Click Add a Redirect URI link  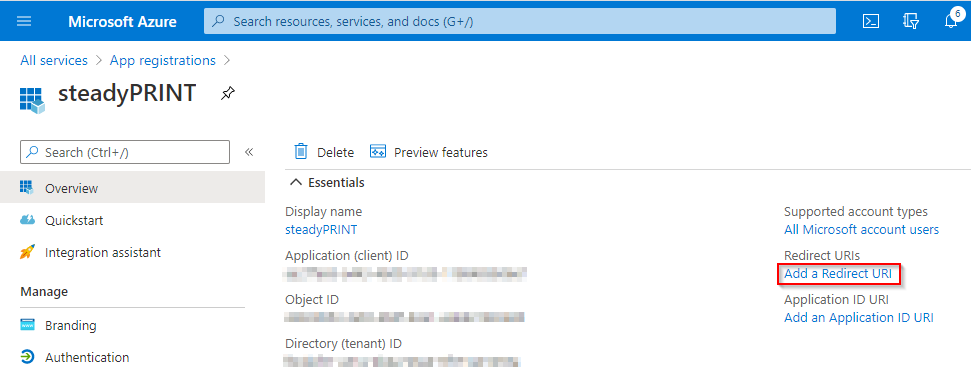click(838, 273)
